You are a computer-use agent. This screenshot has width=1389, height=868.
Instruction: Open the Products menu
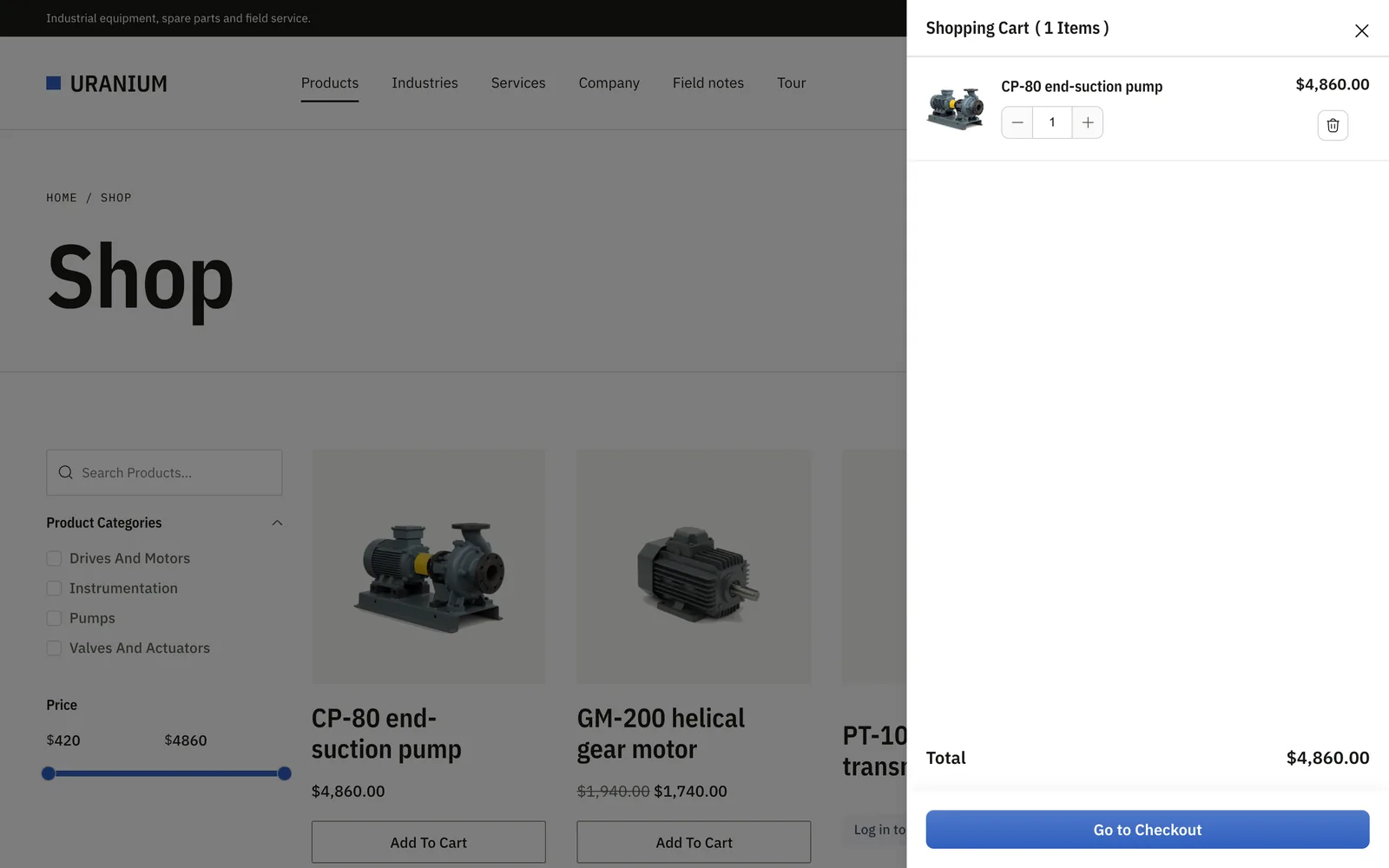[330, 83]
